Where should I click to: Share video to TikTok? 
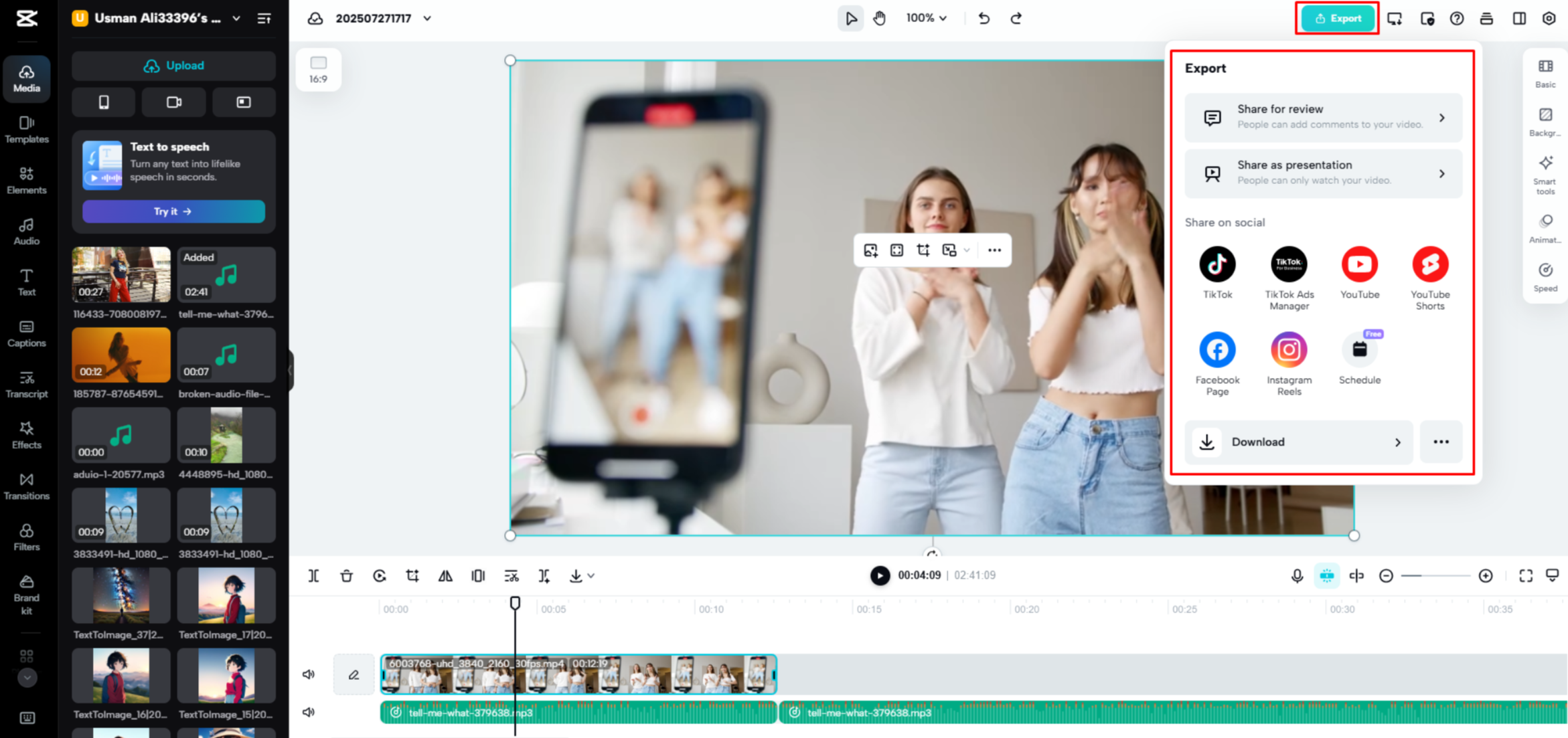pos(1217,264)
